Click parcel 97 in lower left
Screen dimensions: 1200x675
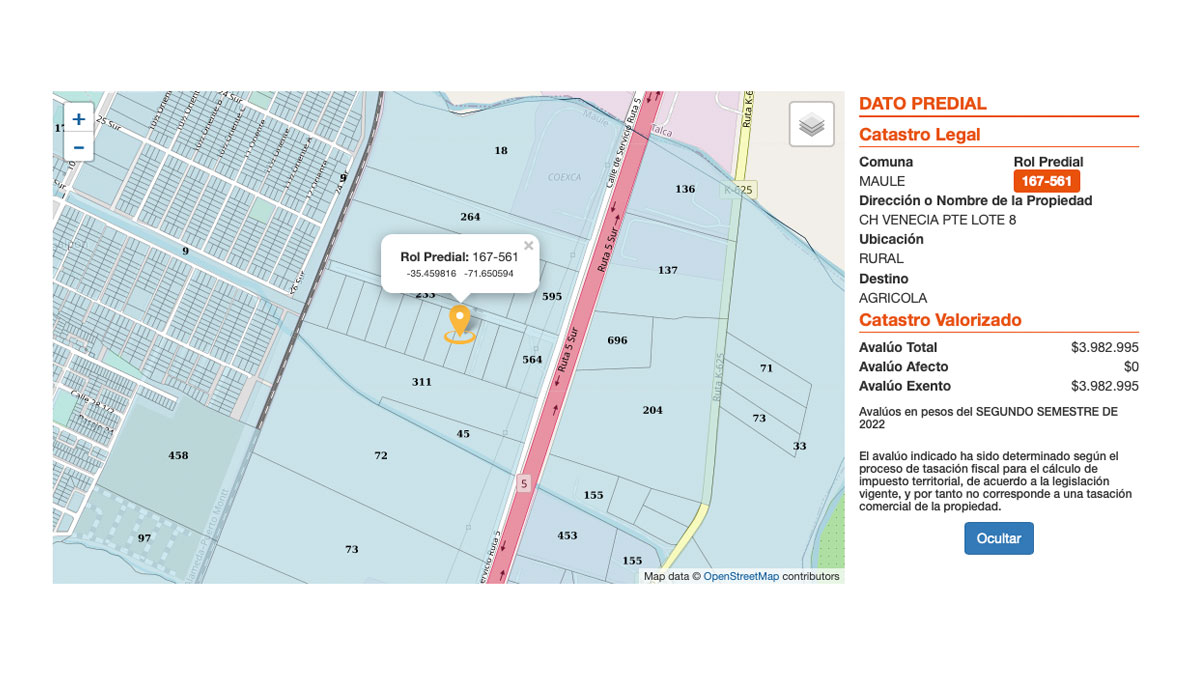tap(145, 538)
